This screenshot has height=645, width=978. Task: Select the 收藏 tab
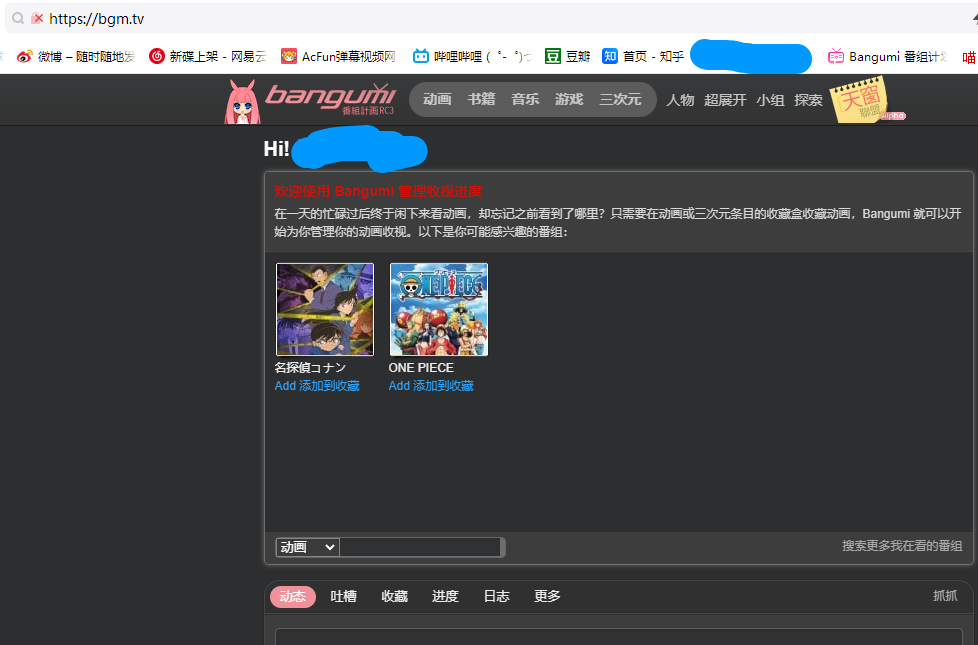[x=394, y=596]
